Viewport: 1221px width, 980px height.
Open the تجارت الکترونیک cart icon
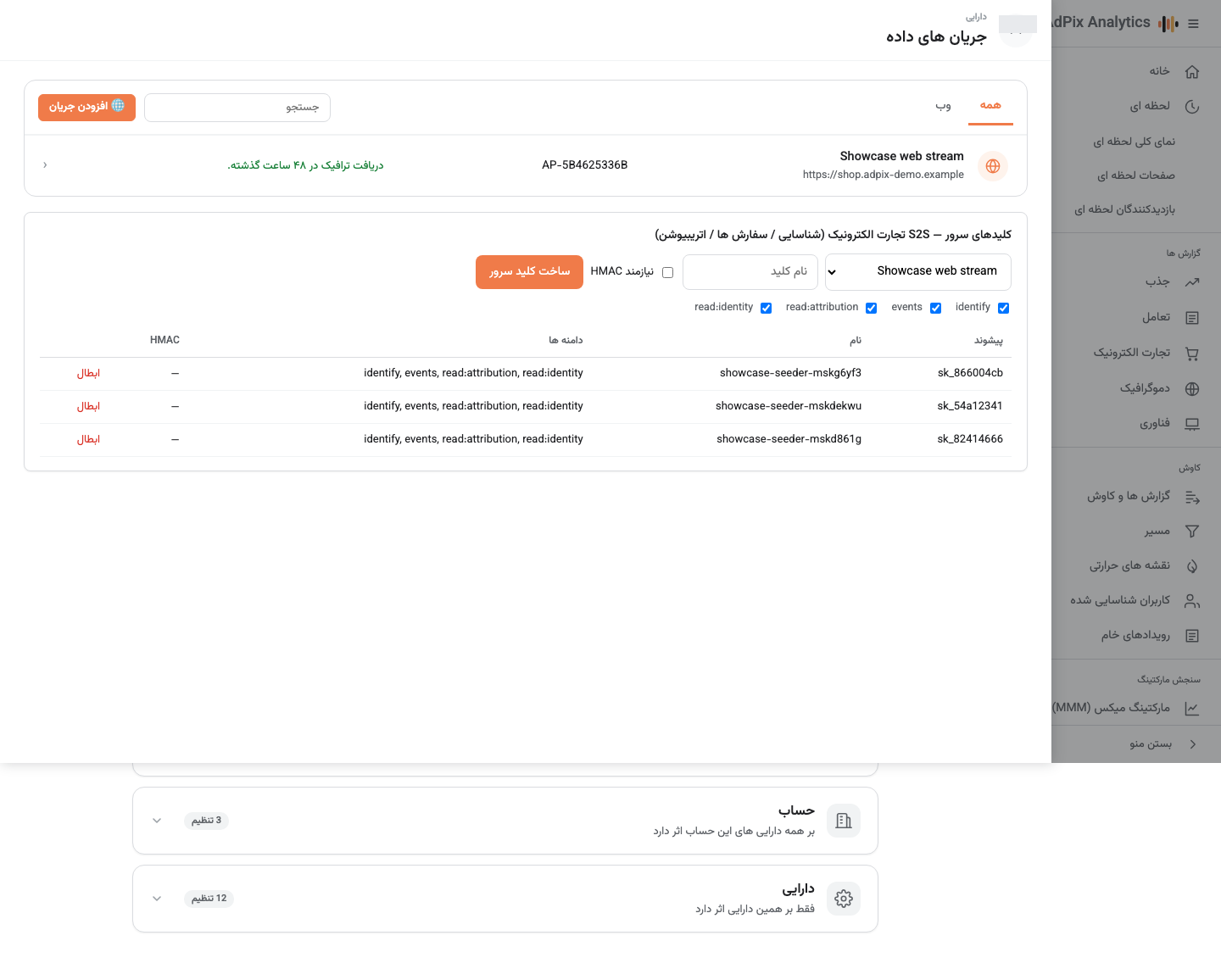(1192, 354)
